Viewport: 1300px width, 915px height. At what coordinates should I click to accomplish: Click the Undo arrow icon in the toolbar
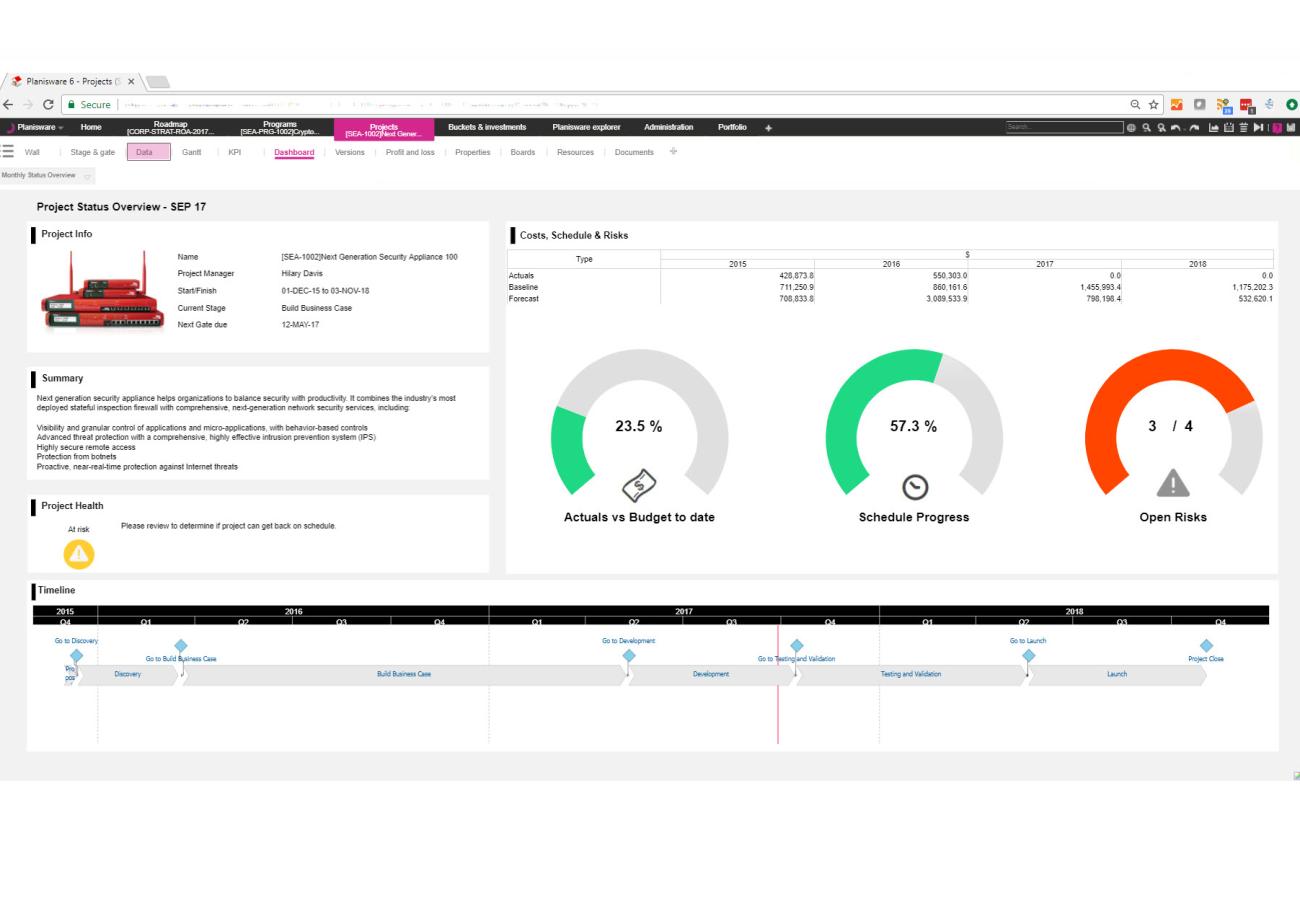1176,129
